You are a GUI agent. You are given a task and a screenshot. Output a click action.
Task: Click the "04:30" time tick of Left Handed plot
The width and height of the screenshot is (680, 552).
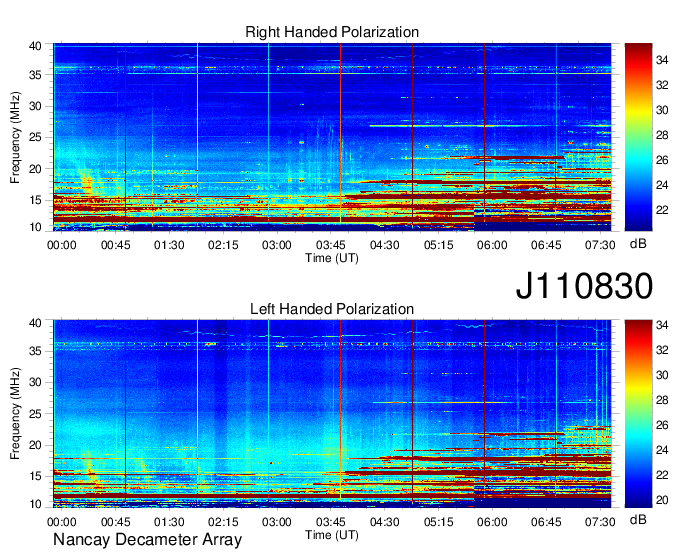[385, 522]
